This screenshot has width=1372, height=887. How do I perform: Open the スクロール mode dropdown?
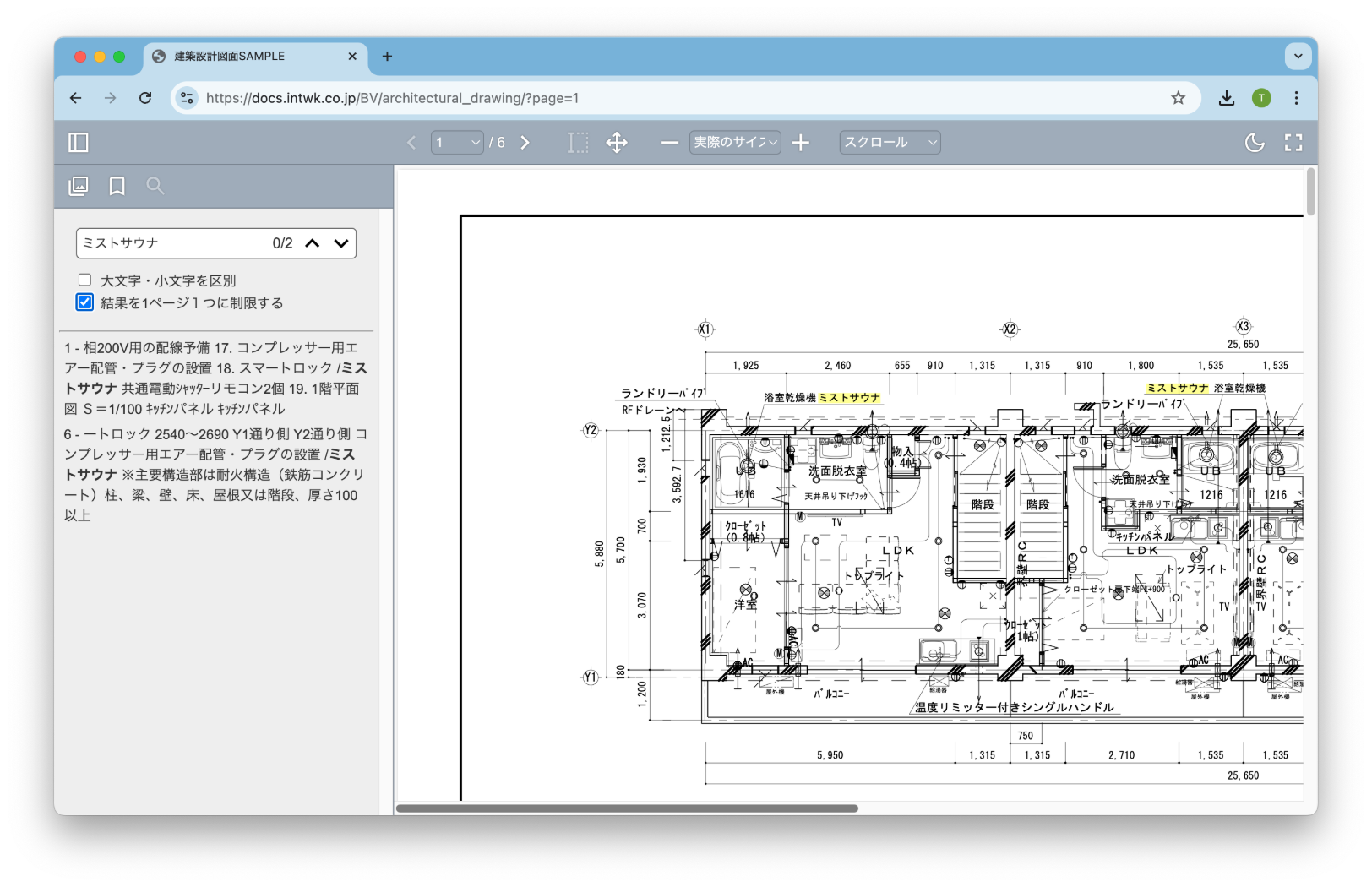click(890, 143)
